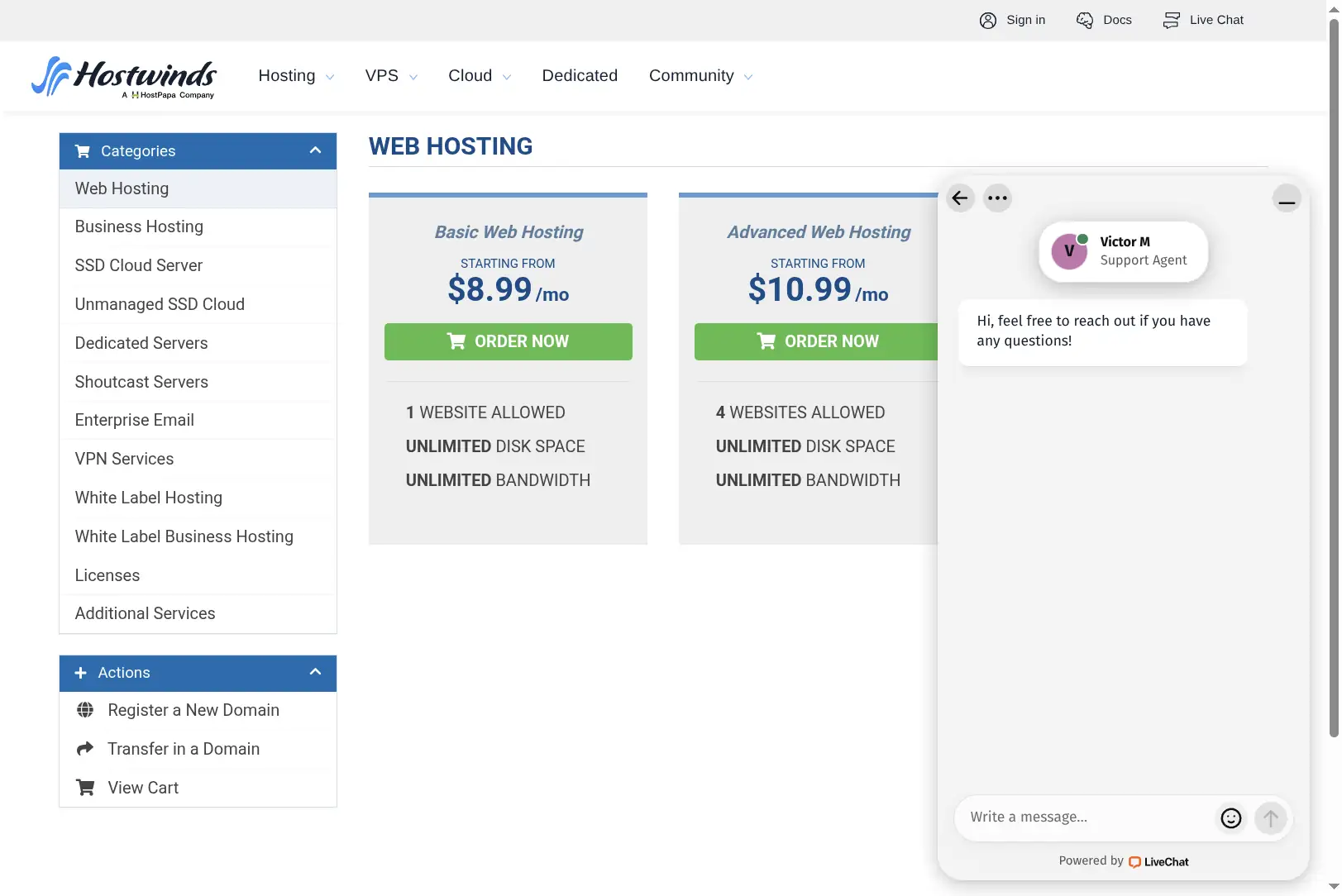
Task: Open the Docs link
Action: [x=1117, y=20]
